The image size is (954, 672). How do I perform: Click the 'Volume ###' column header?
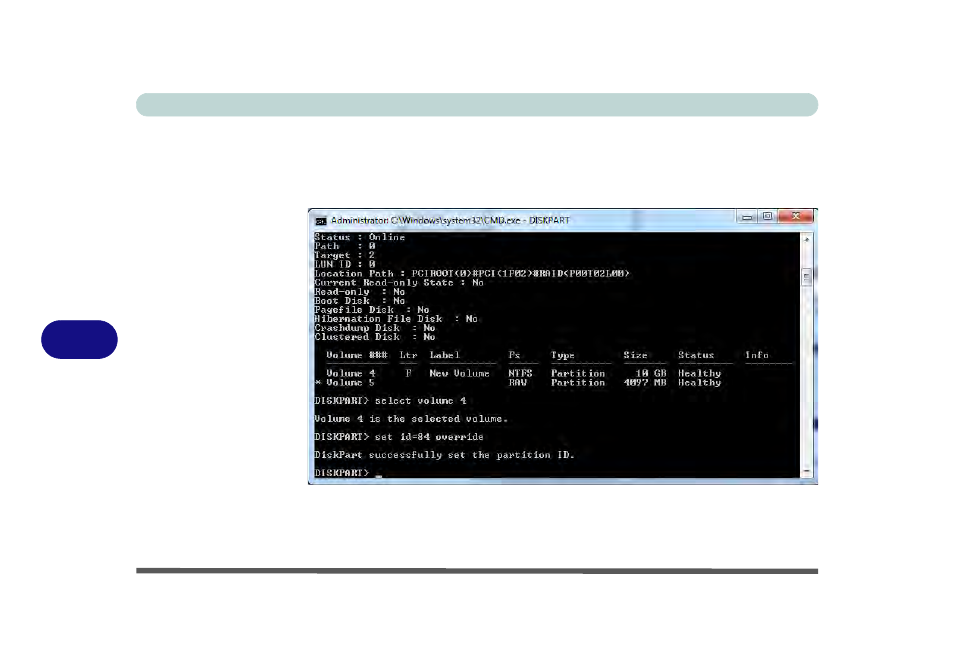tap(357, 355)
